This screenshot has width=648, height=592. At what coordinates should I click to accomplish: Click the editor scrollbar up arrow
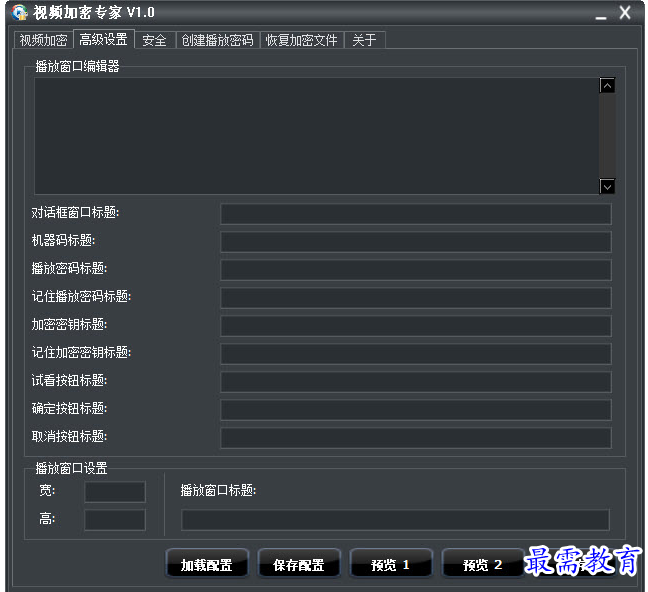tap(607, 86)
